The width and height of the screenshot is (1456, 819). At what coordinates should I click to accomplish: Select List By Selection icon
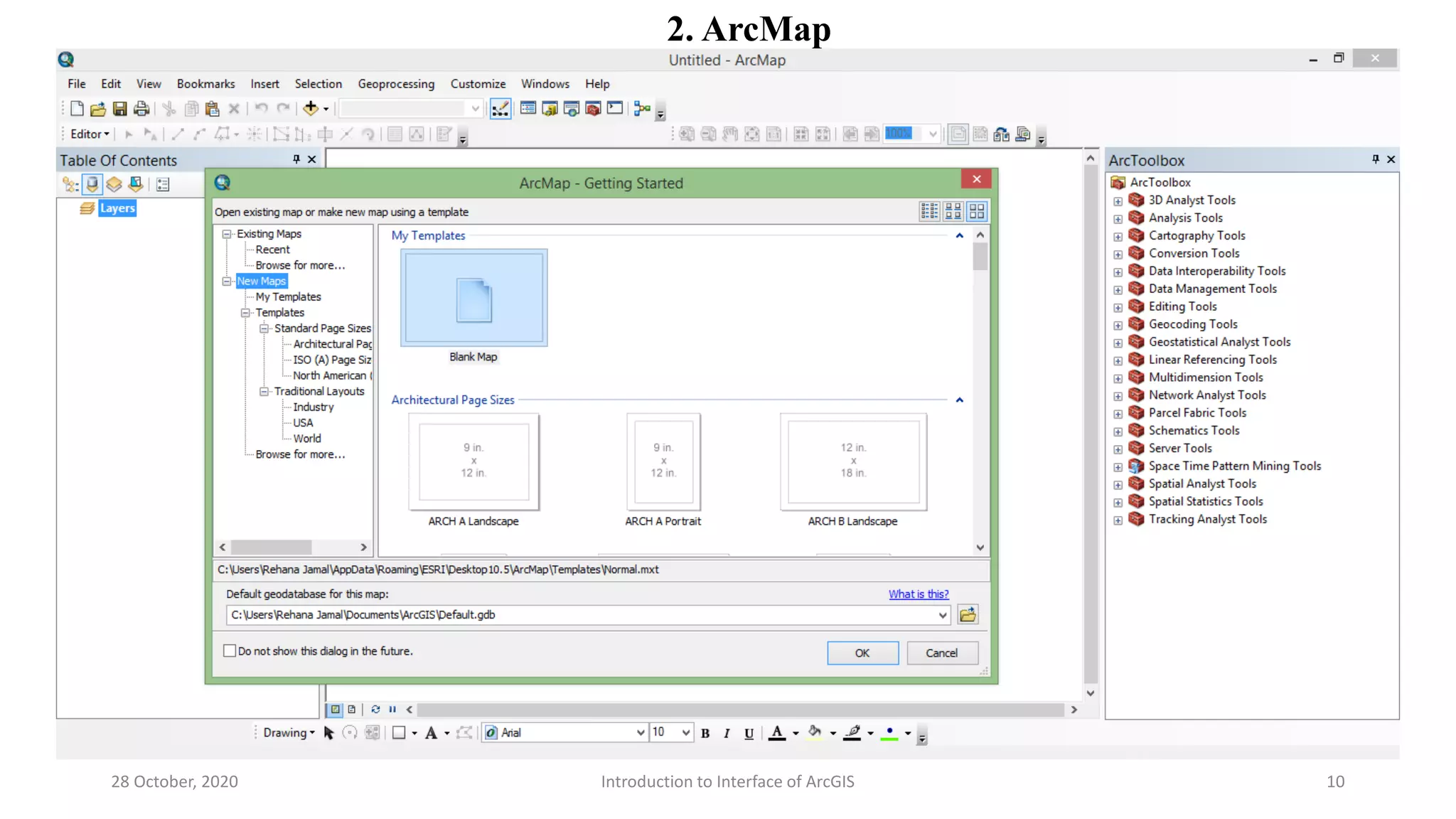click(135, 185)
